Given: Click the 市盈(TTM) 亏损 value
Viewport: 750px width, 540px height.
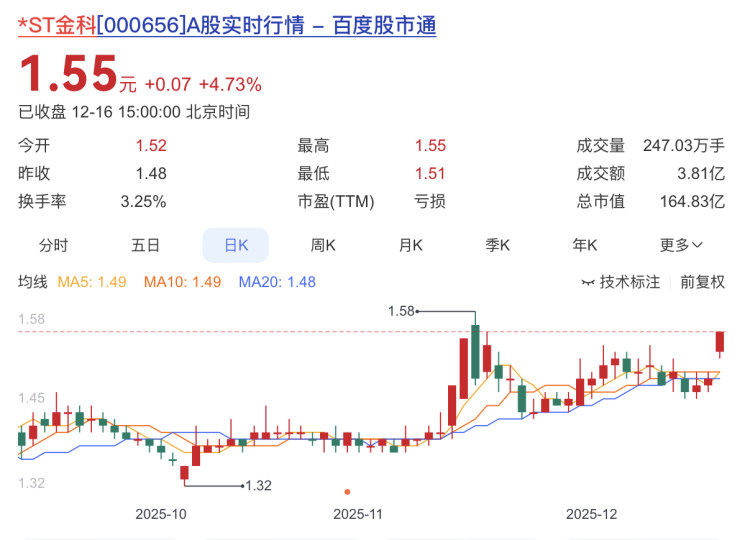Looking at the screenshot, I should tap(430, 201).
